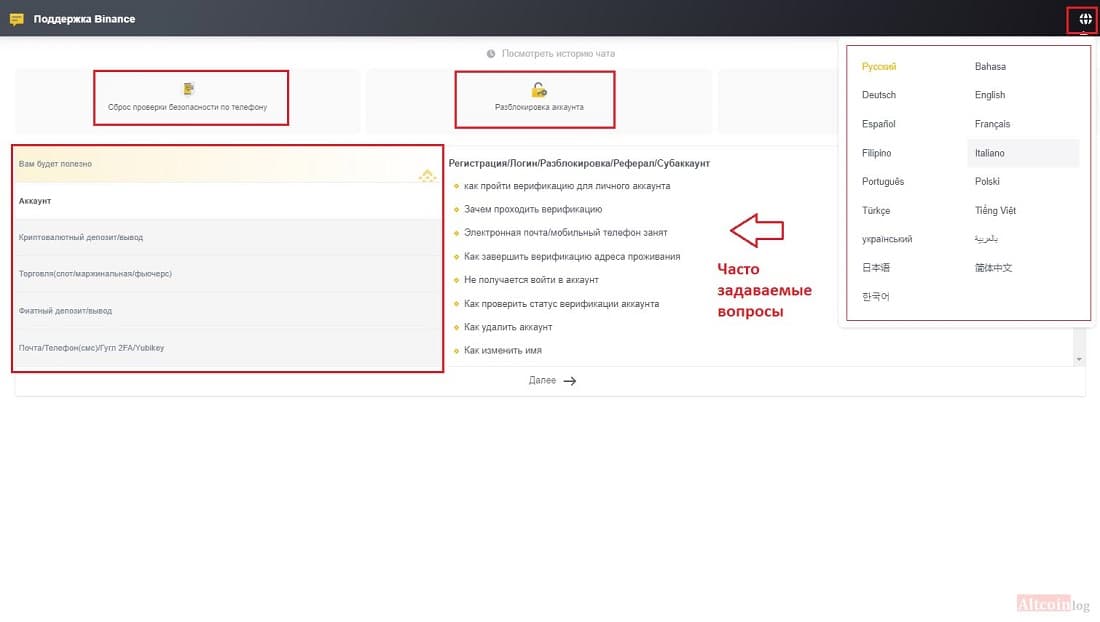1100x622 pixels.
Task: Open the "Как удалить аккаунт" question
Action: (508, 327)
